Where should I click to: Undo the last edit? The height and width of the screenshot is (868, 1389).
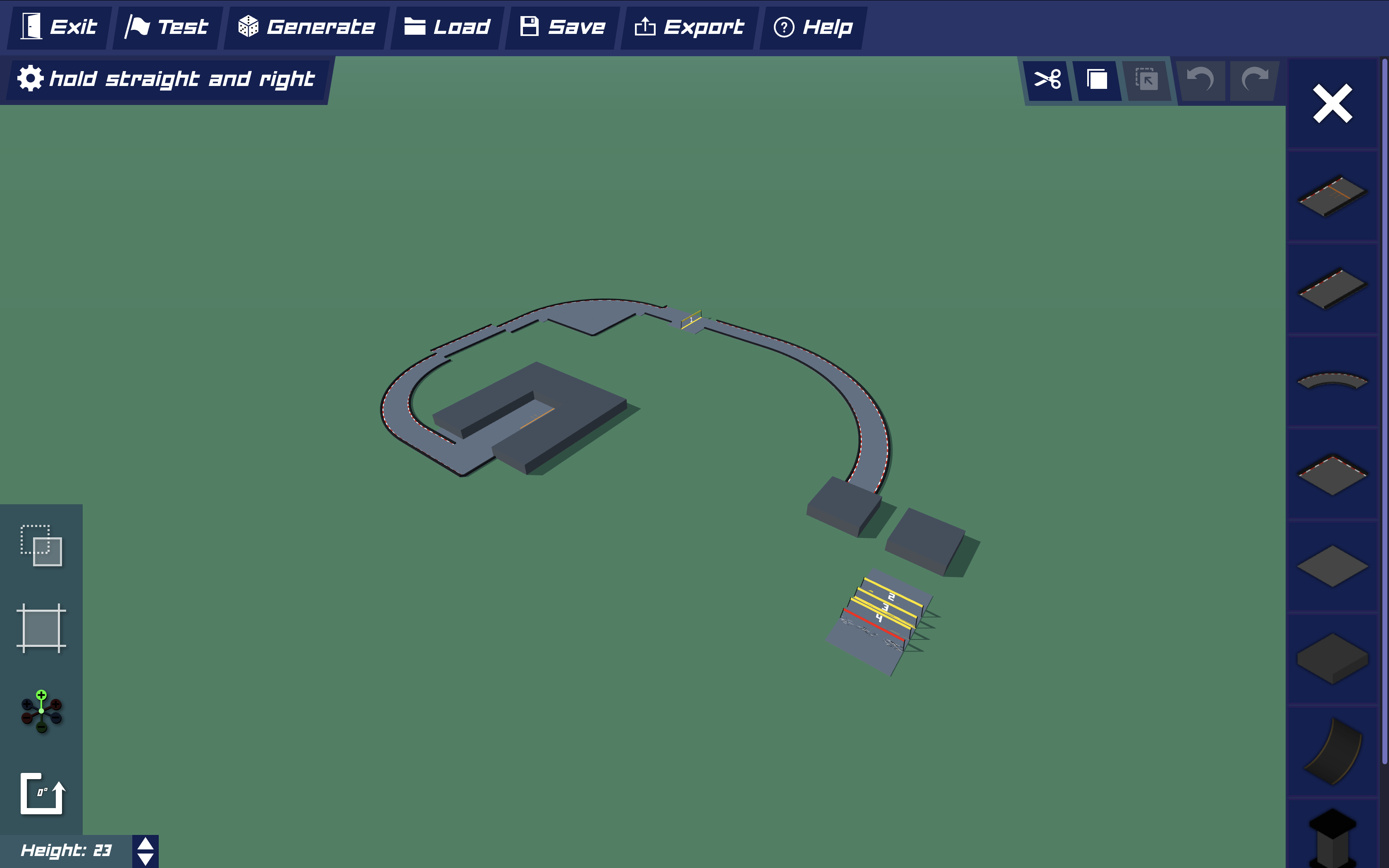(1200, 80)
